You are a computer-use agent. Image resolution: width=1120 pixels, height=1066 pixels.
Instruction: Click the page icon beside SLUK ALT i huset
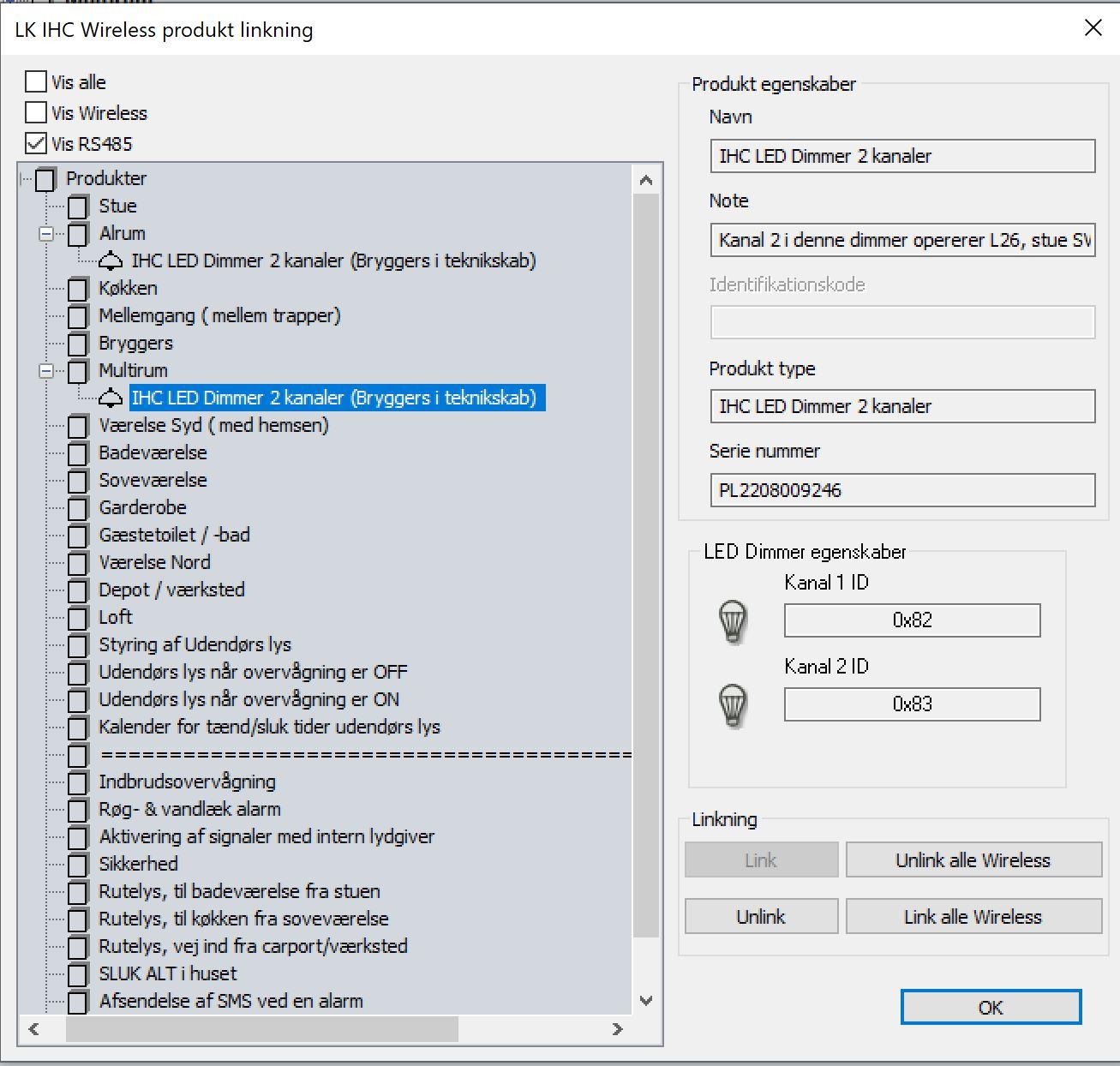(x=78, y=974)
